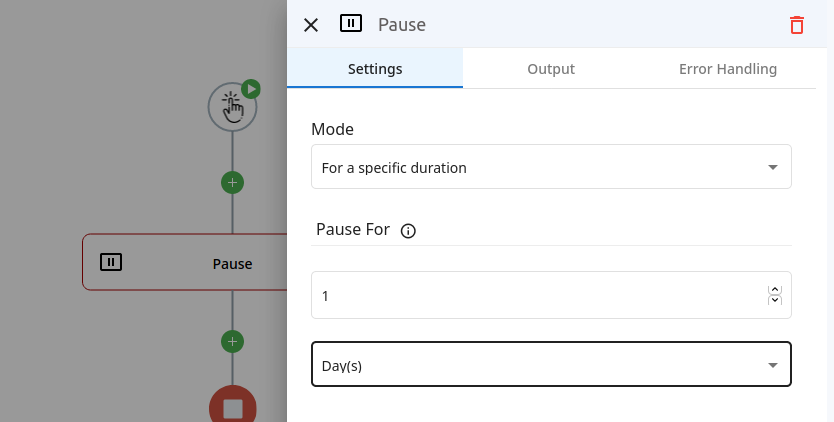The height and width of the screenshot is (422, 834).
Task: Select the Settings tab
Action: 375,69
